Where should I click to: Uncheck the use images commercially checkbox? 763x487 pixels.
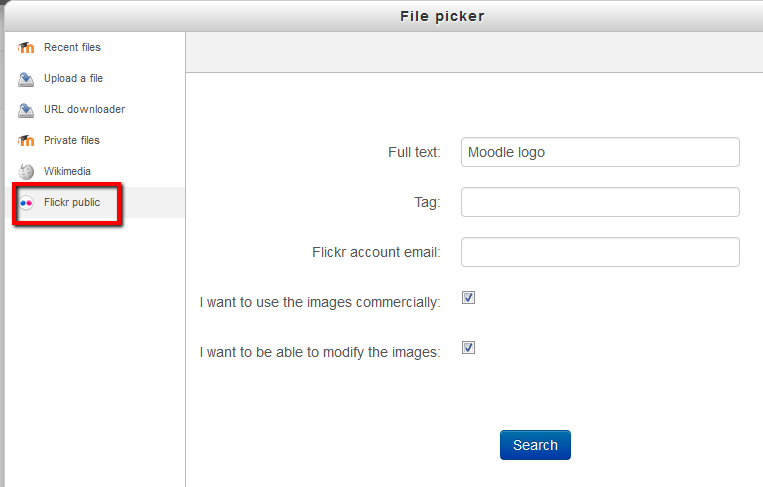(468, 297)
